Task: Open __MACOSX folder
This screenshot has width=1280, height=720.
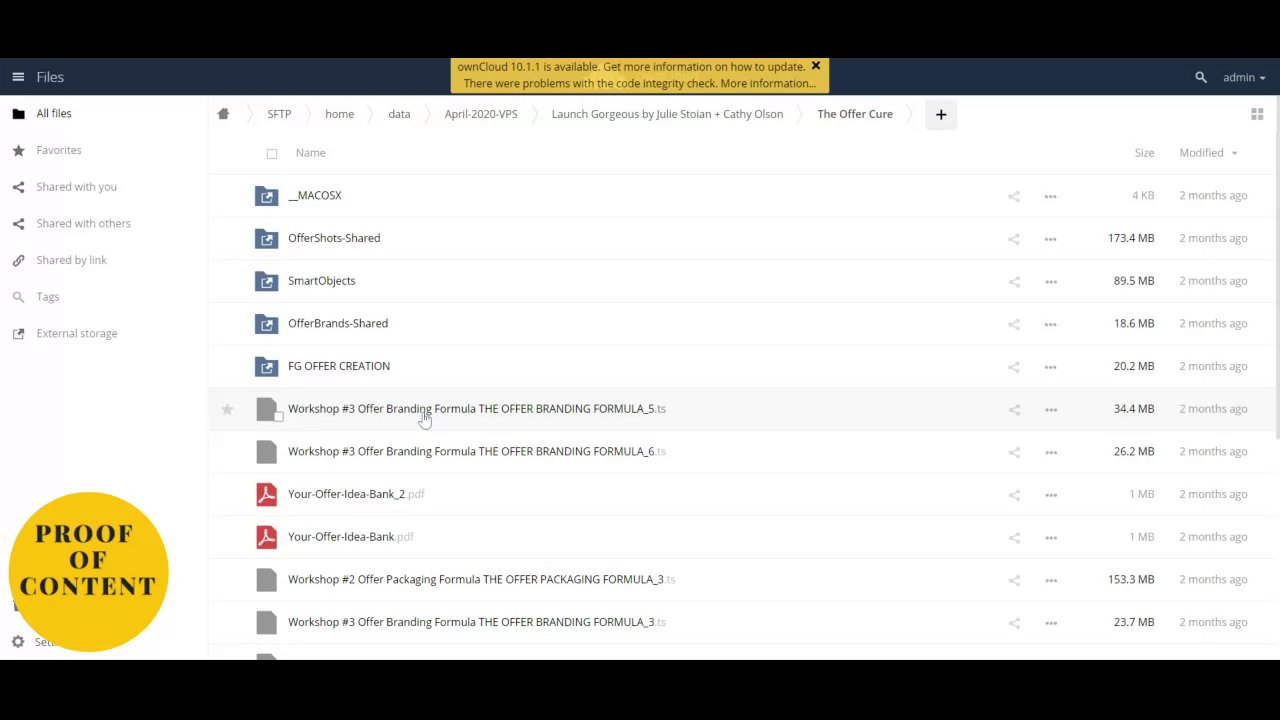Action: click(x=315, y=196)
